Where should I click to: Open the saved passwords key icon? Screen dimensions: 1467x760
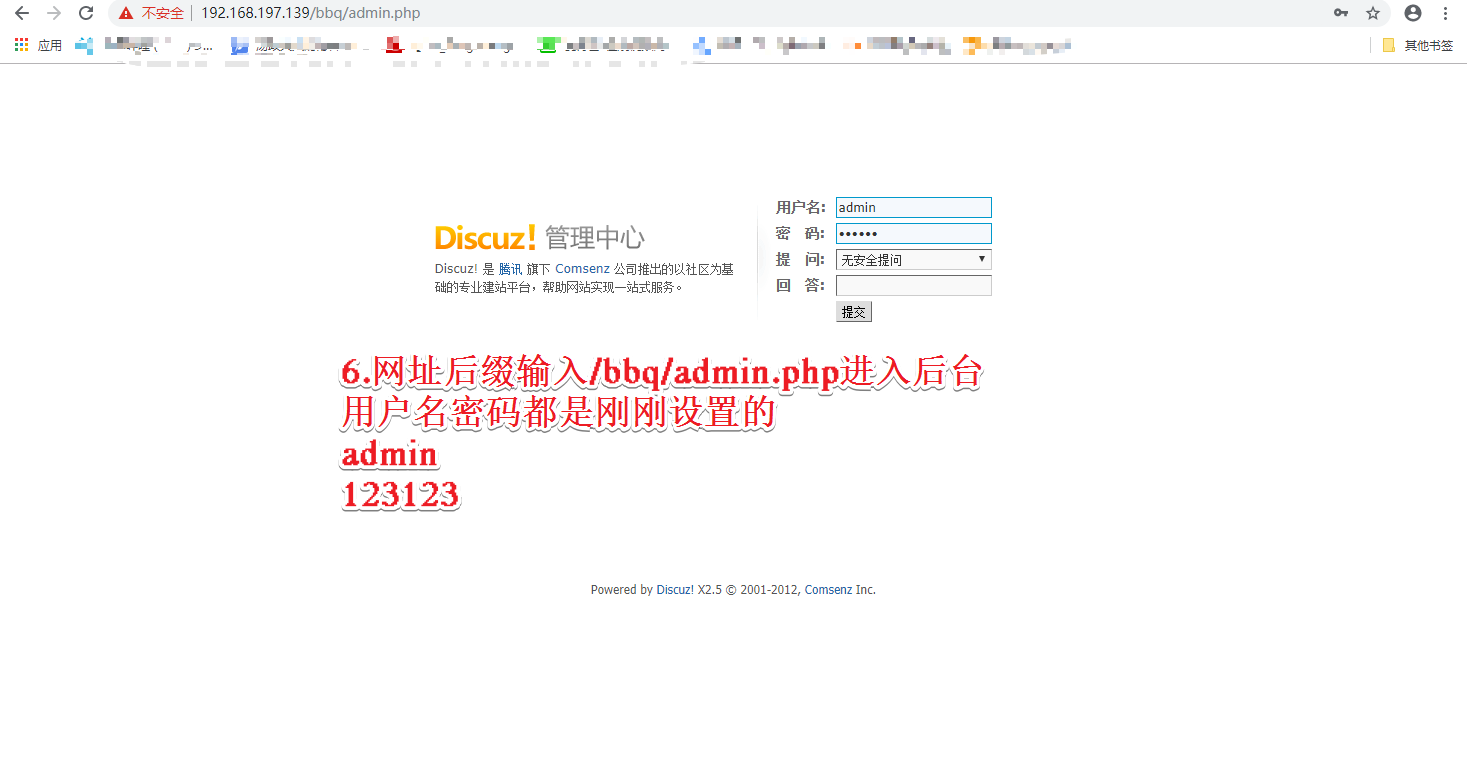[x=1341, y=13]
